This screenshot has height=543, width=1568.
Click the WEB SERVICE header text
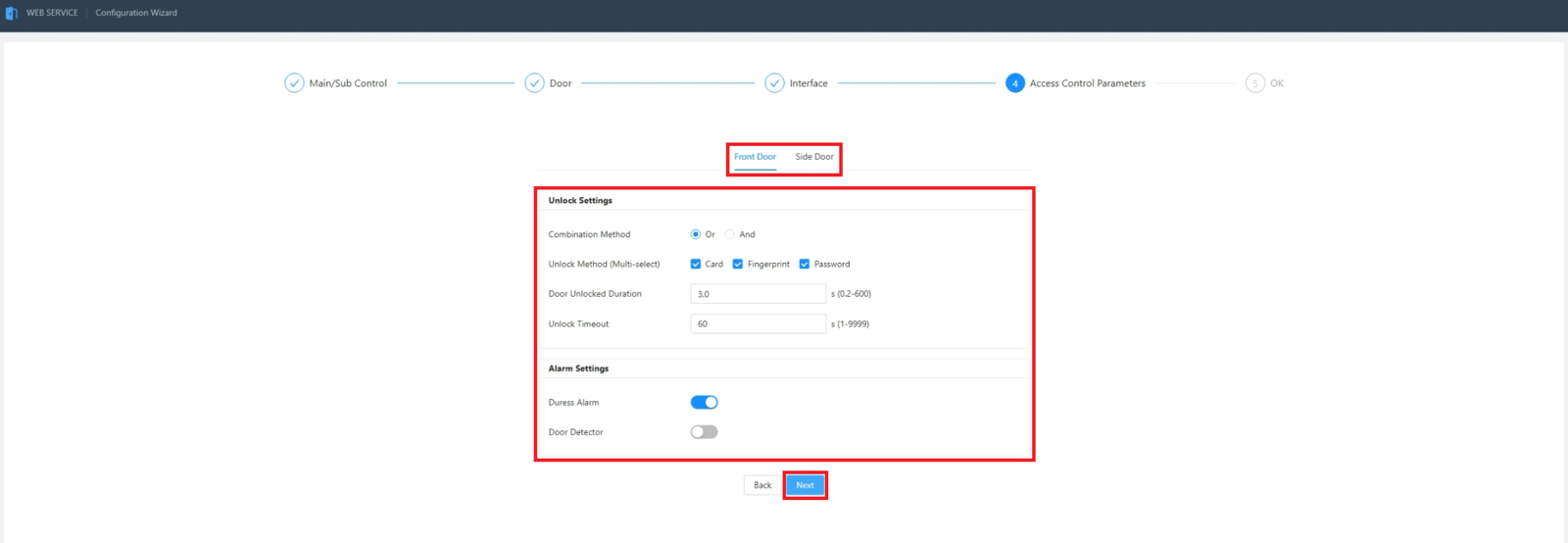(52, 13)
